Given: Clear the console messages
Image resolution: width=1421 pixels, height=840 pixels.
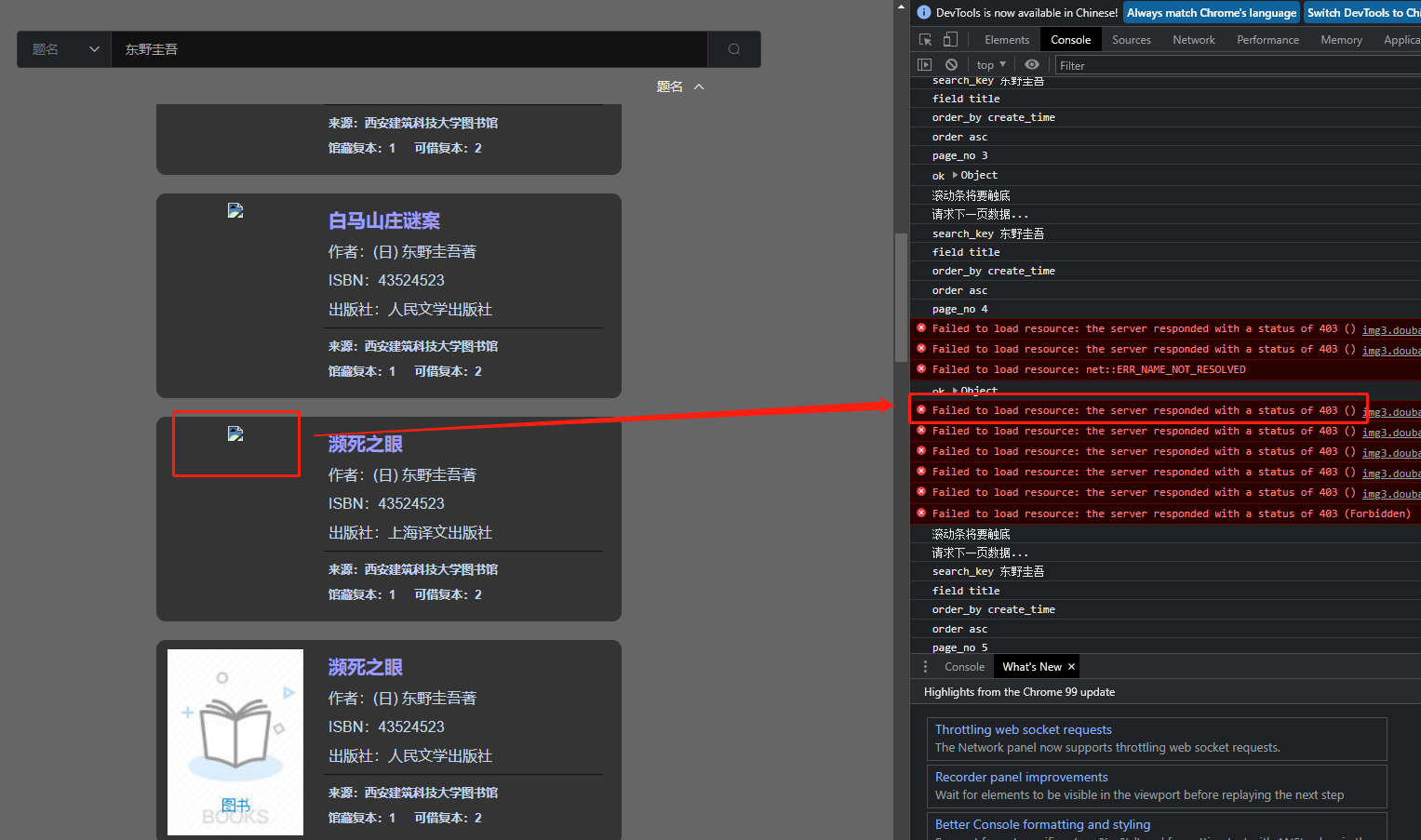Looking at the screenshot, I should tap(951, 64).
